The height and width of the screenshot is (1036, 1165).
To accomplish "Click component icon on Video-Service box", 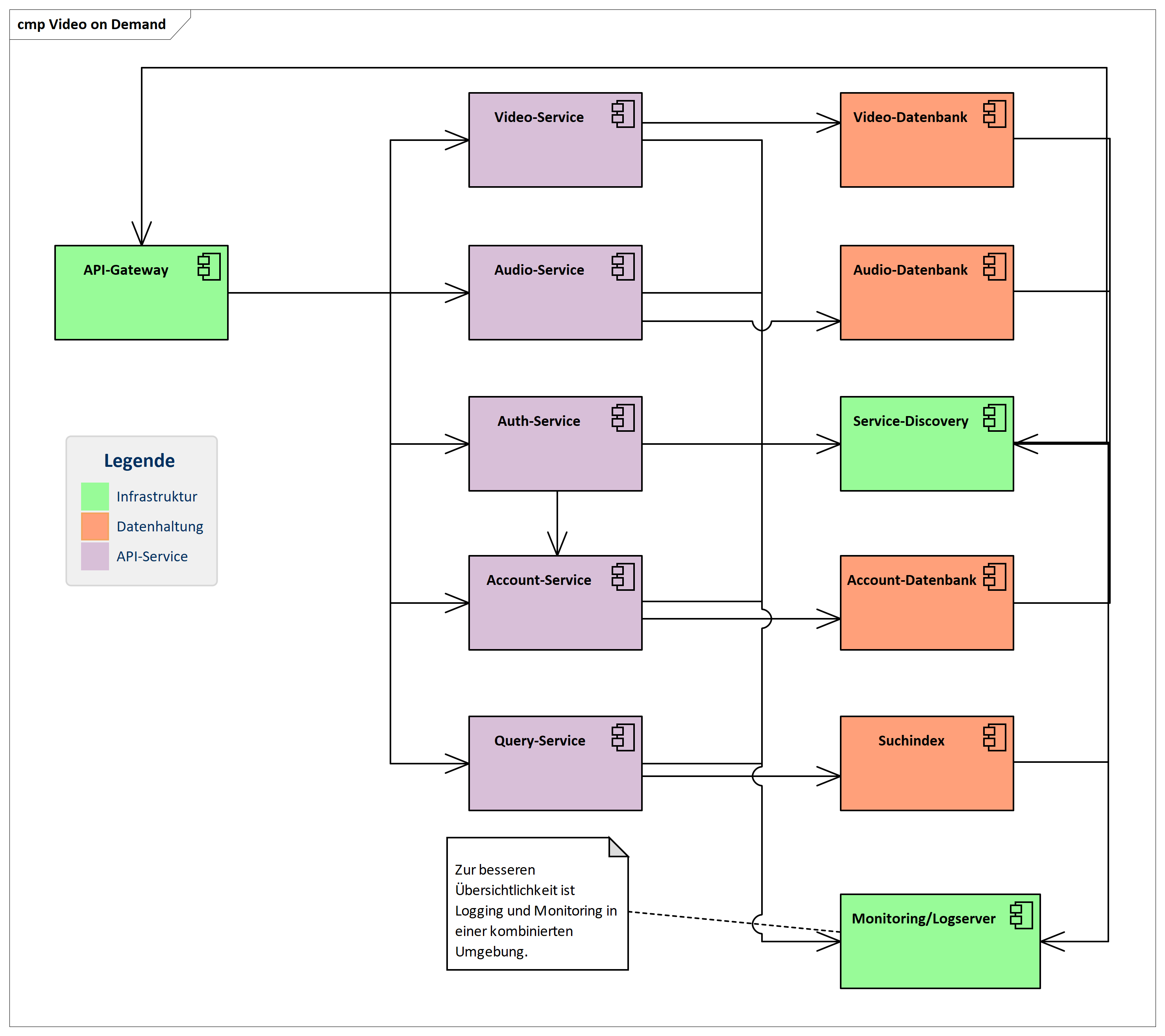I will [623, 114].
